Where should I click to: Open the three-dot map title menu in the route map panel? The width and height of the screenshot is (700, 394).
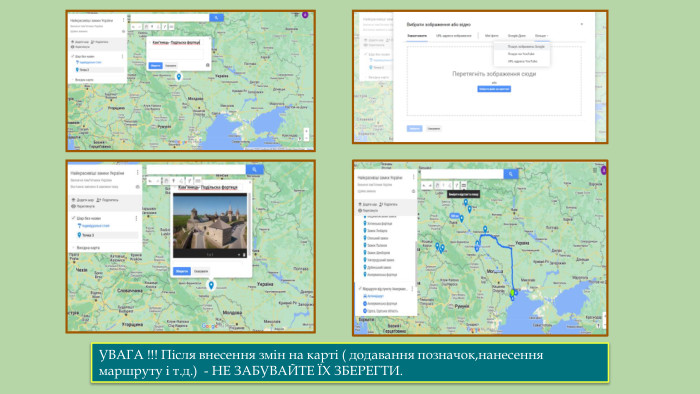[413, 177]
